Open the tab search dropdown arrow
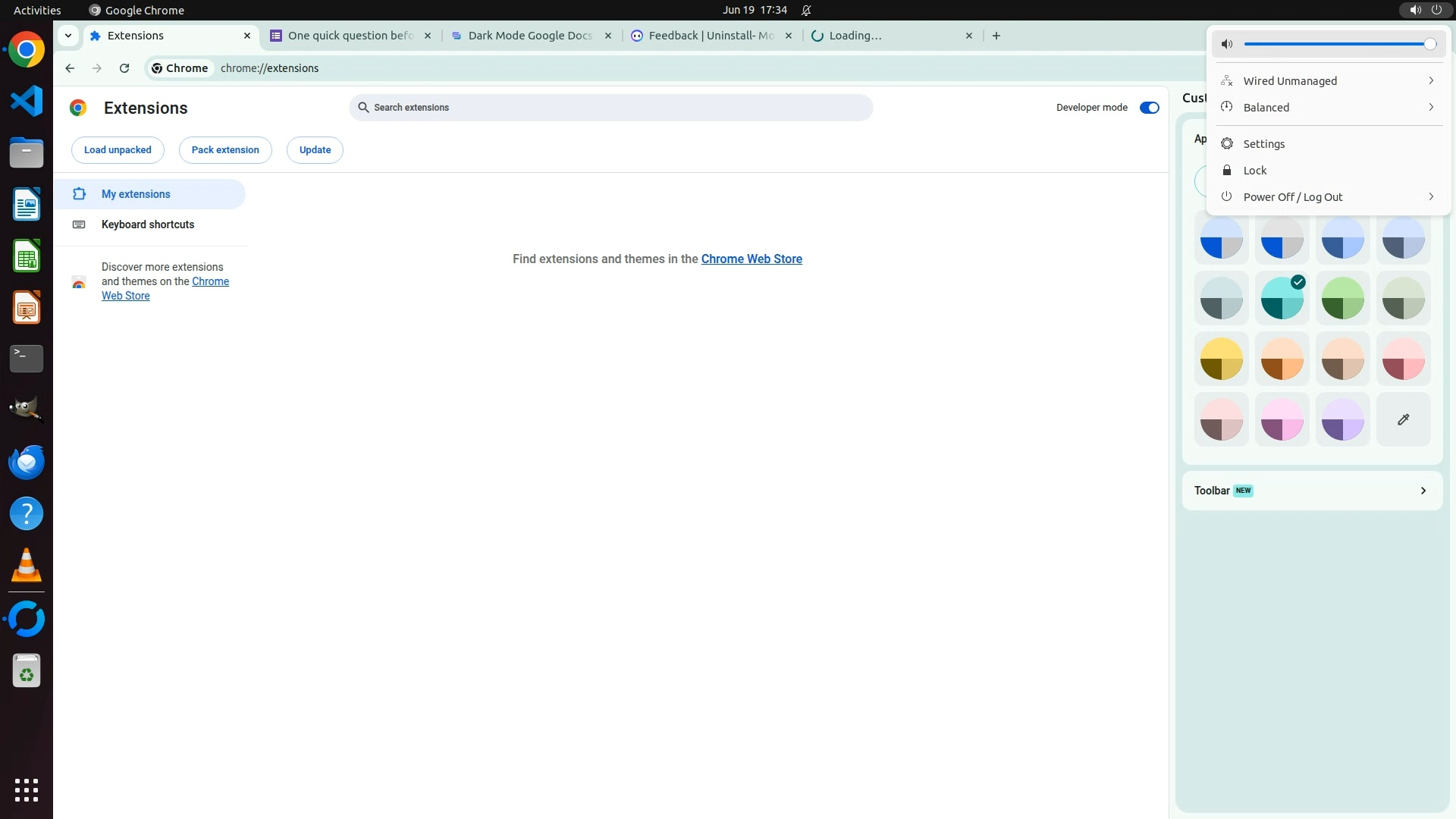Screen dimensions: 1456x819 (x=68, y=36)
